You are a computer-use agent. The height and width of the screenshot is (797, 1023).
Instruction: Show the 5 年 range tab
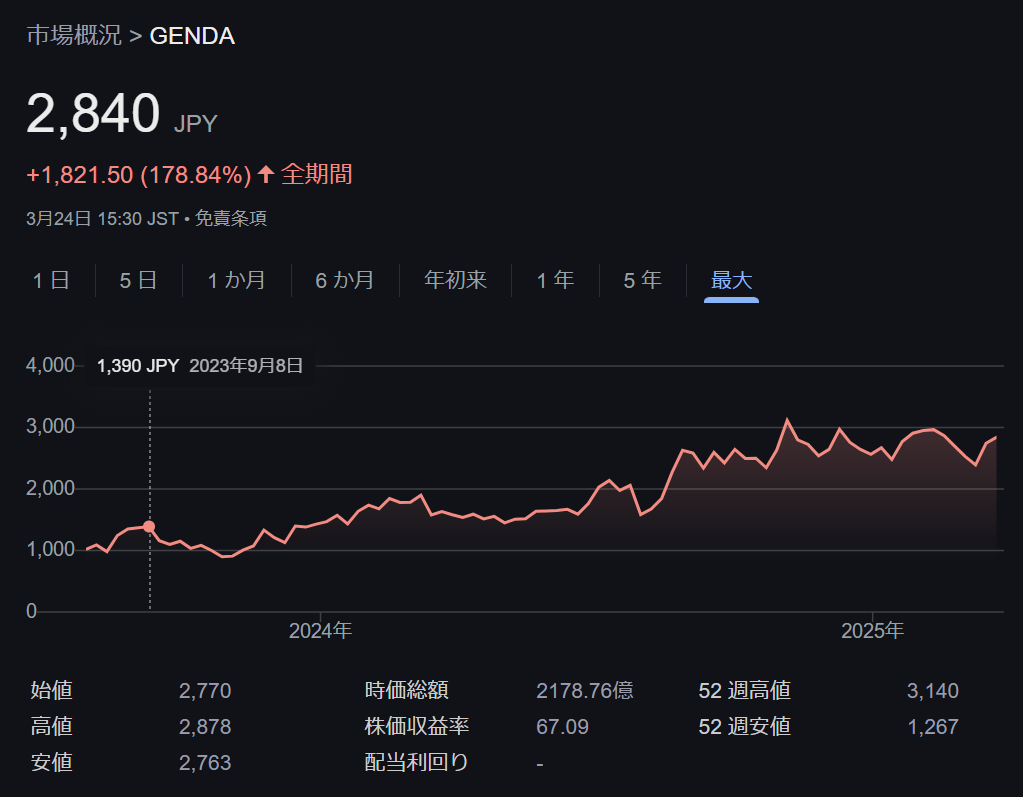click(x=643, y=280)
